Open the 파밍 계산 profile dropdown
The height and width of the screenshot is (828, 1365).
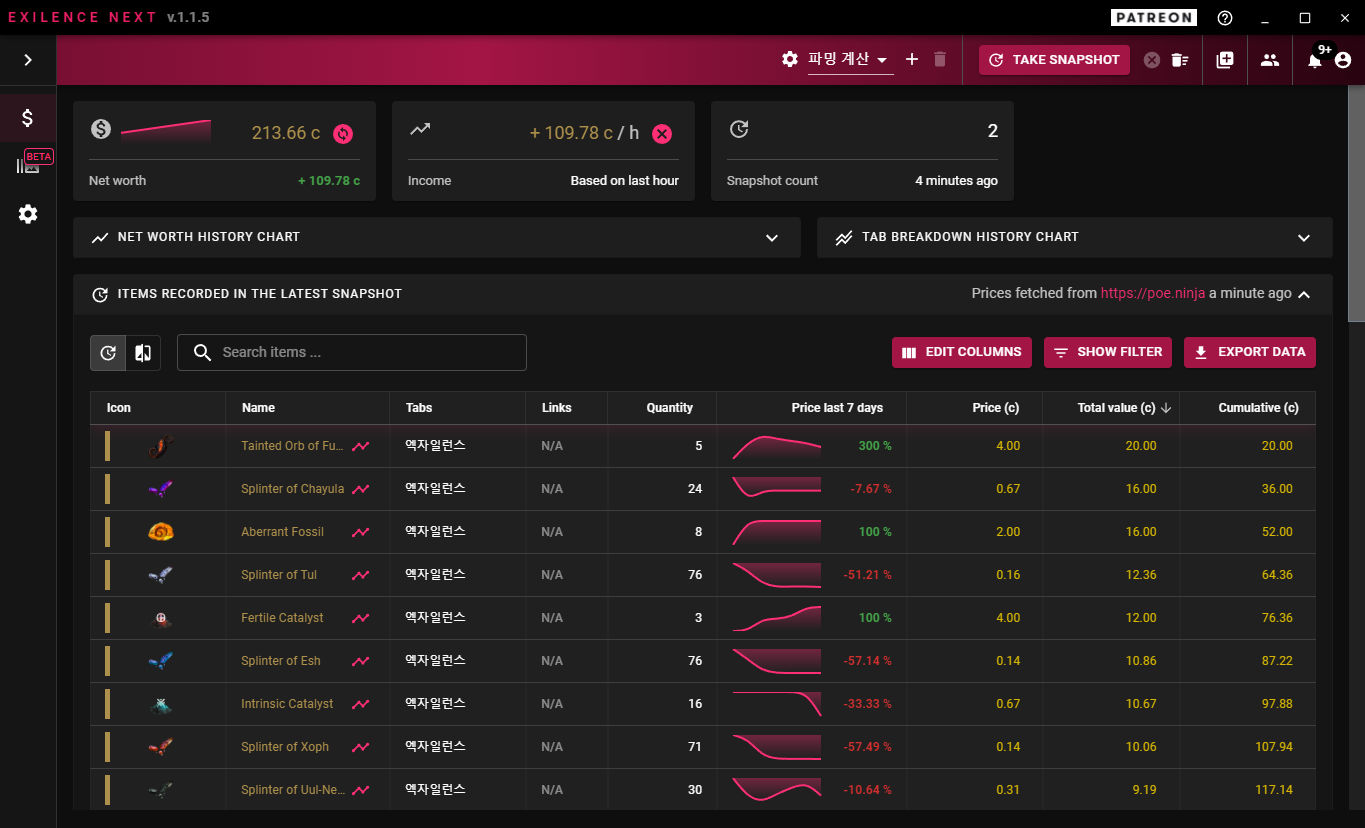849,60
